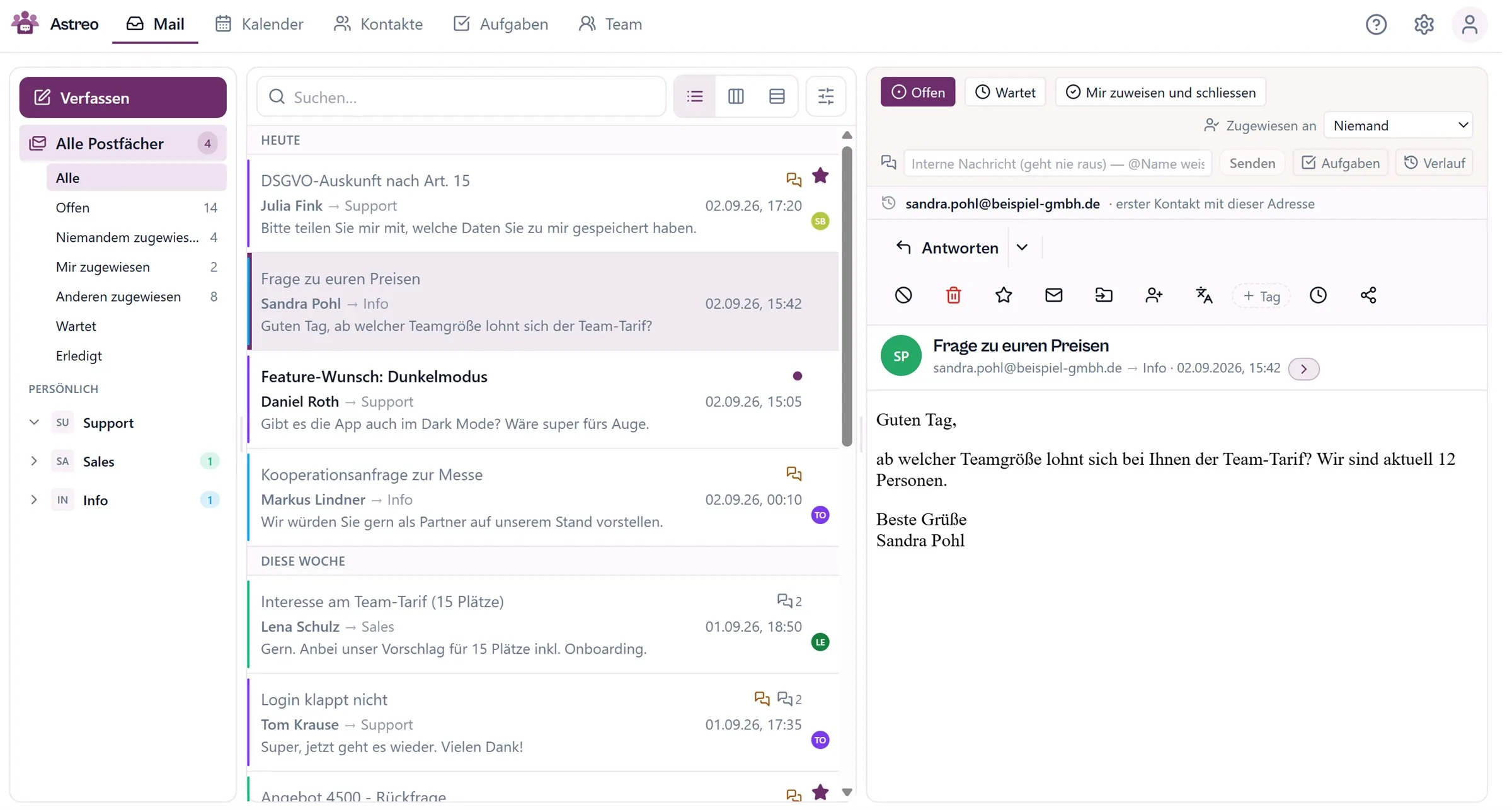The width and height of the screenshot is (1512, 810).
Task: Select the Niemandem zugewiesen folder
Action: coord(137,239)
